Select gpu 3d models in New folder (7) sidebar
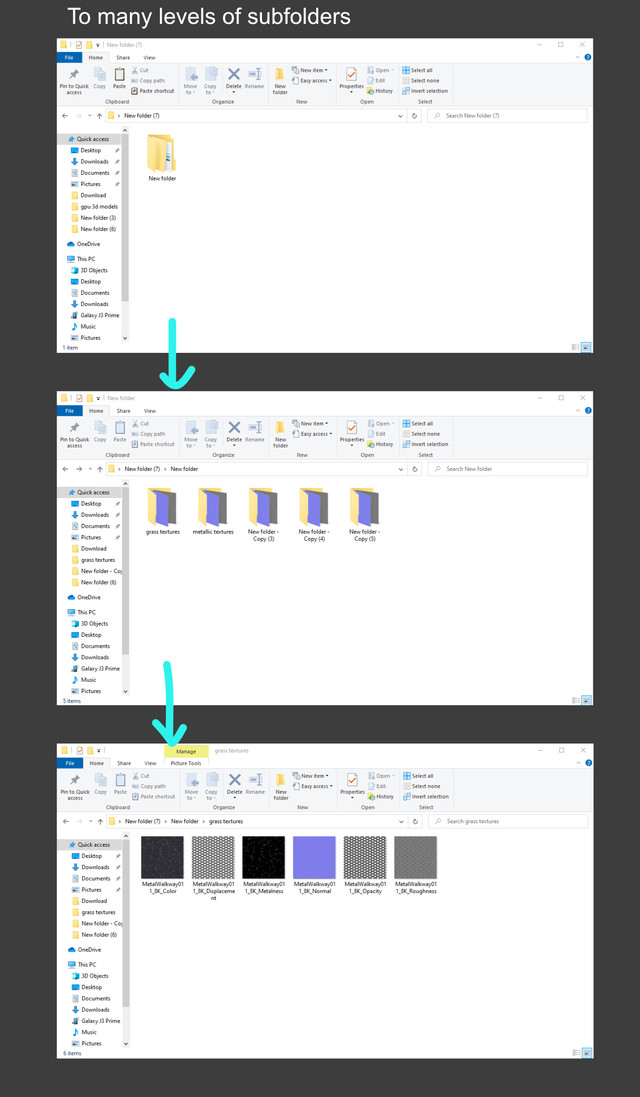 pos(94,206)
